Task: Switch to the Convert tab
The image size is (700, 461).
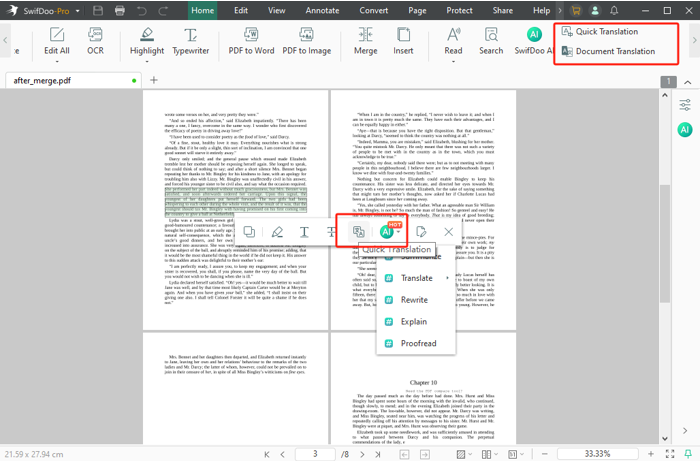Action: click(374, 10)
